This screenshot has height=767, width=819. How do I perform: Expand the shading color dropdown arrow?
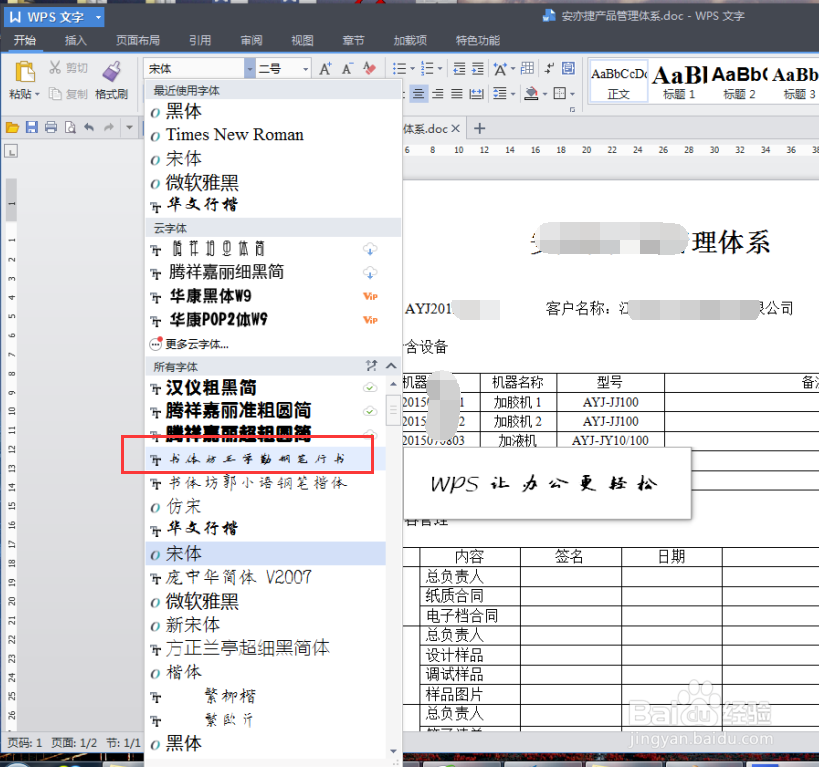pos(545,94)
